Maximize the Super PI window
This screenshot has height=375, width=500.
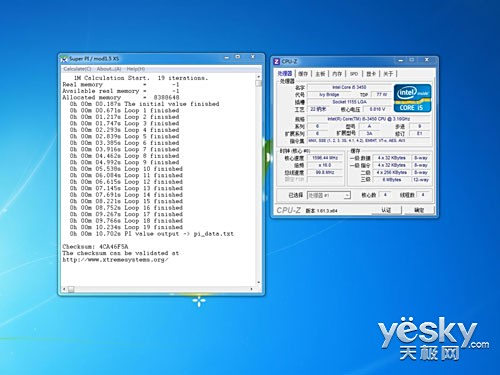tap(238, 57)
